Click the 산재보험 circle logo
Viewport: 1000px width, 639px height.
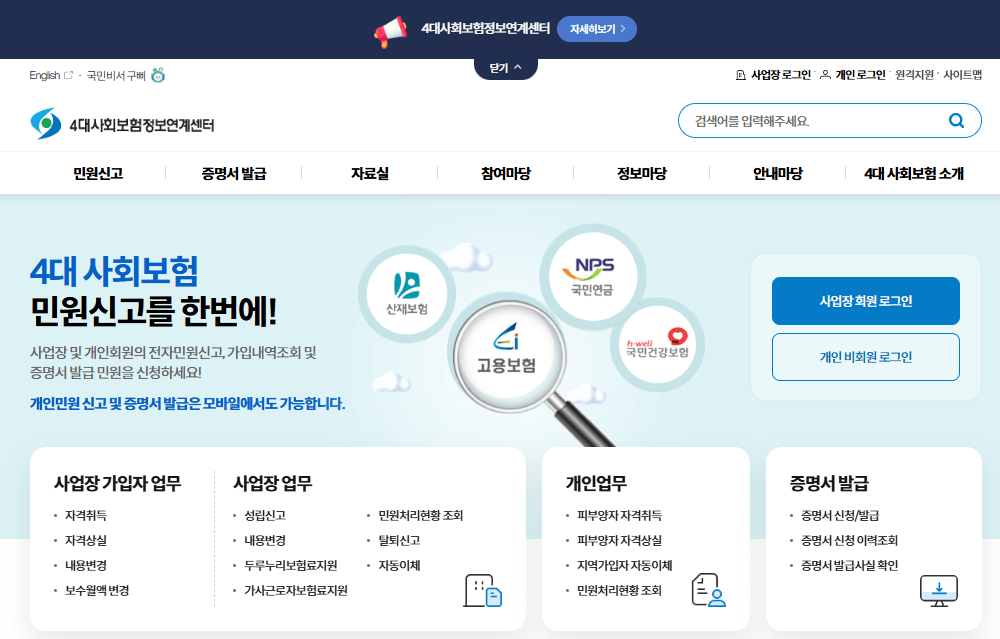pyautogui.click(x=407, y=294)
